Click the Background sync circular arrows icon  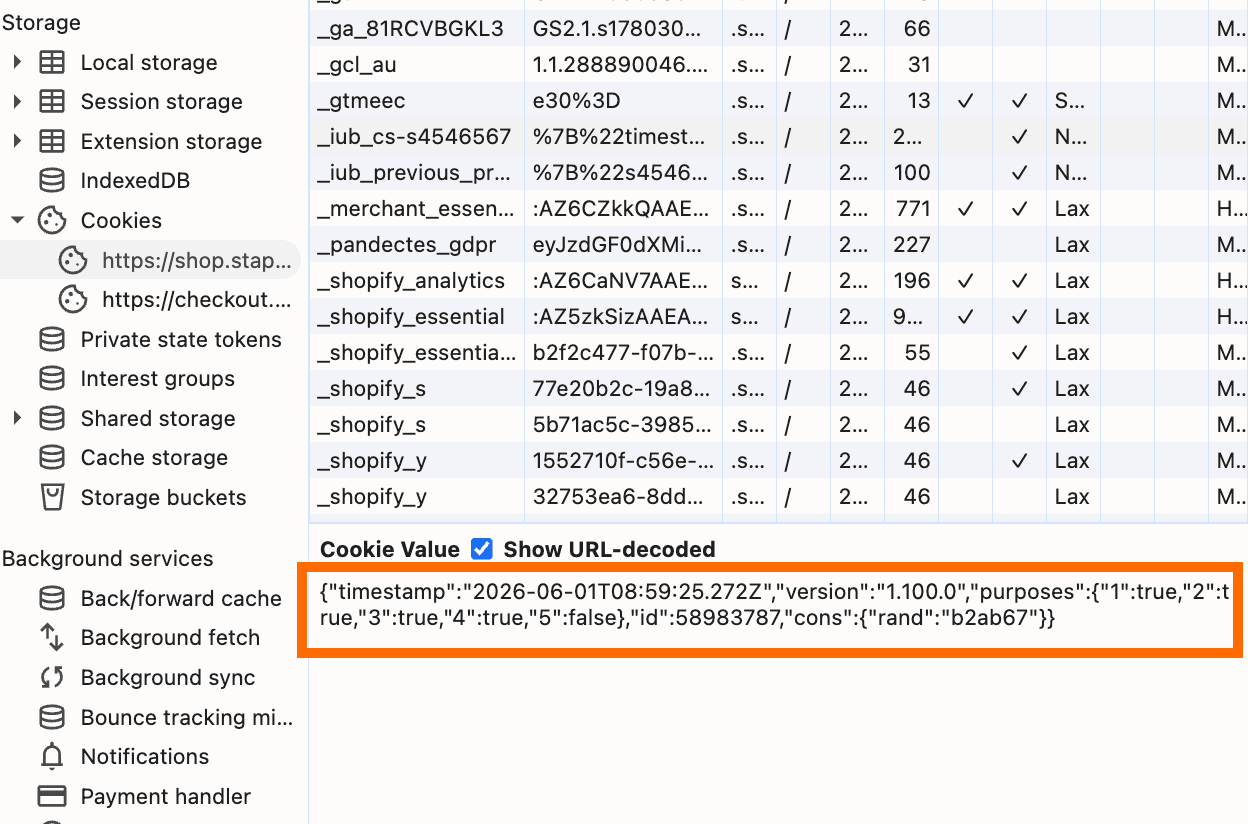coord(52,678)
